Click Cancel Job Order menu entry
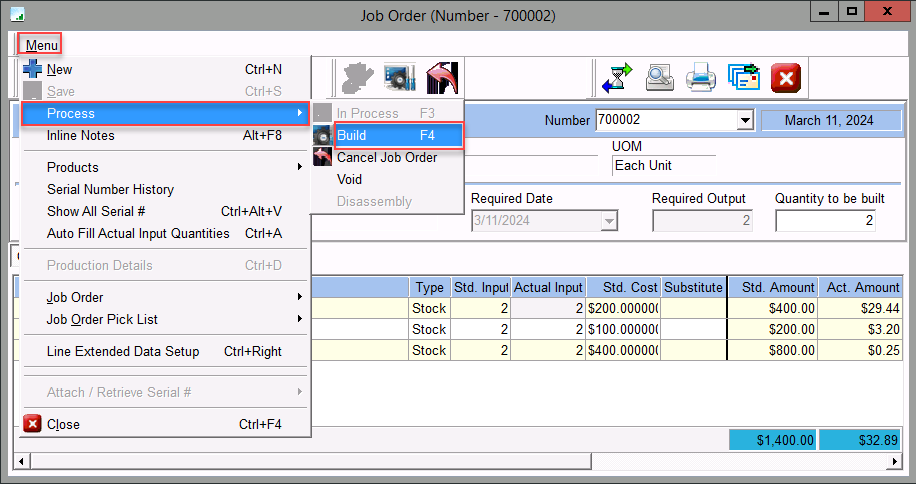 pos(387,157)
